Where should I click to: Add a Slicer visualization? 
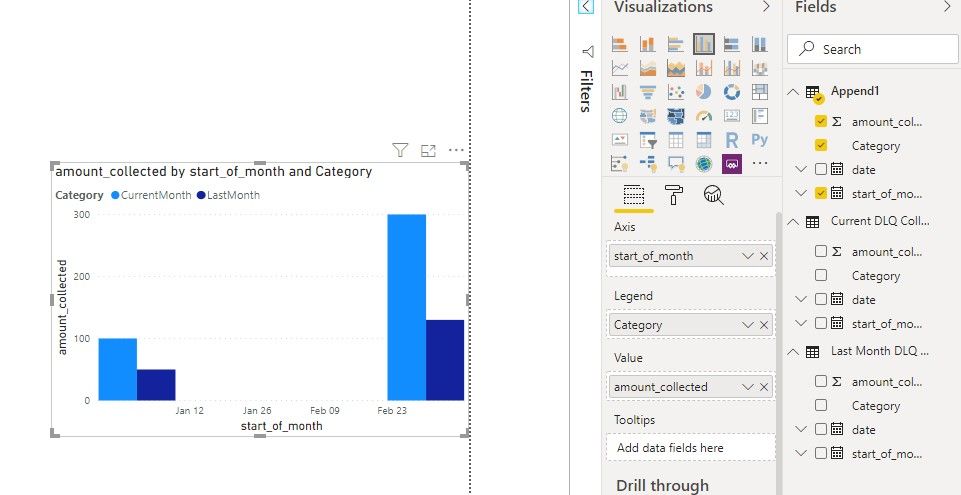click(x=648, y=140)
